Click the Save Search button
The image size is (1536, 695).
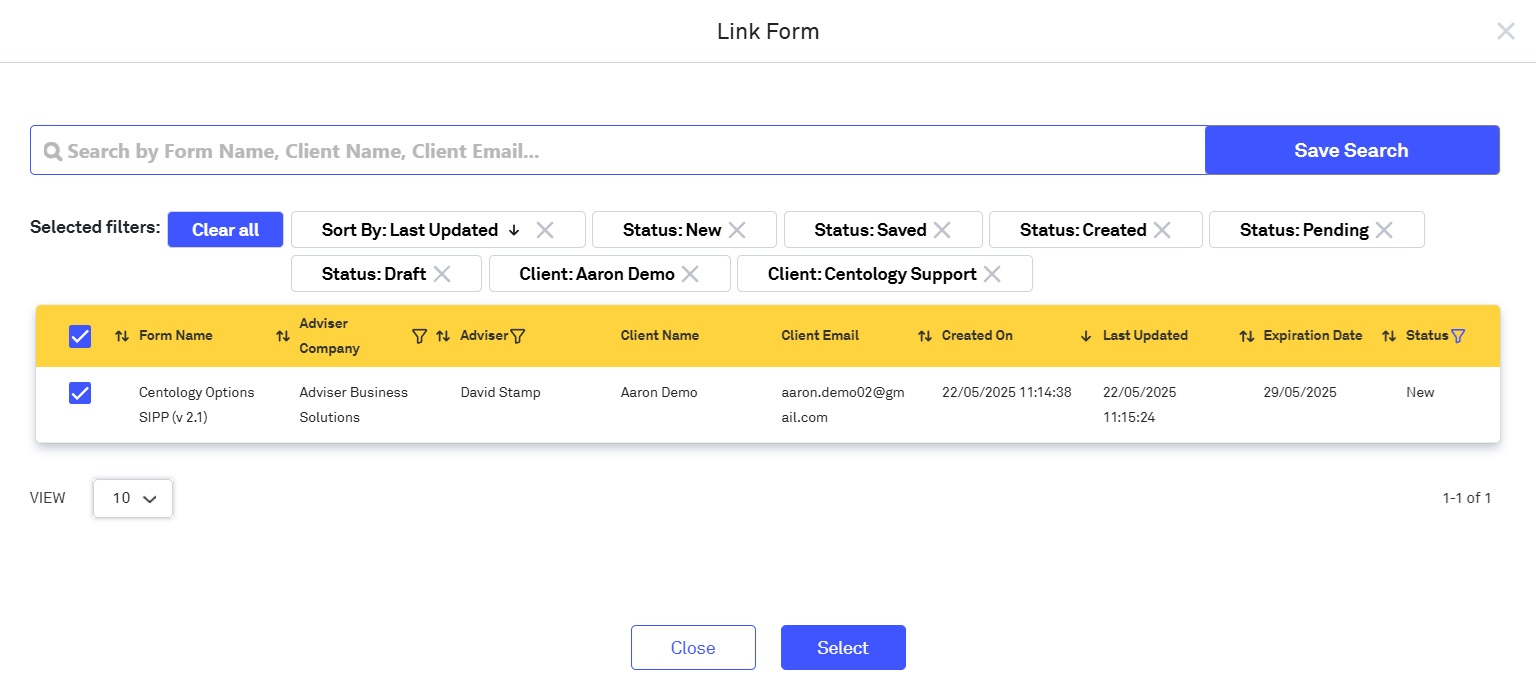1351,151
